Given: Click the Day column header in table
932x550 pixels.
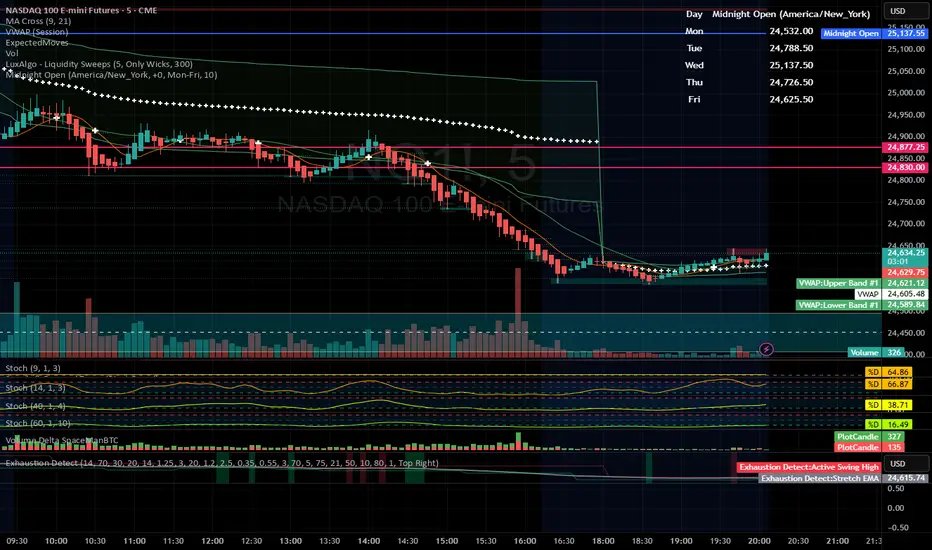Looking at the screenshot, I should [x=694, y=14].
